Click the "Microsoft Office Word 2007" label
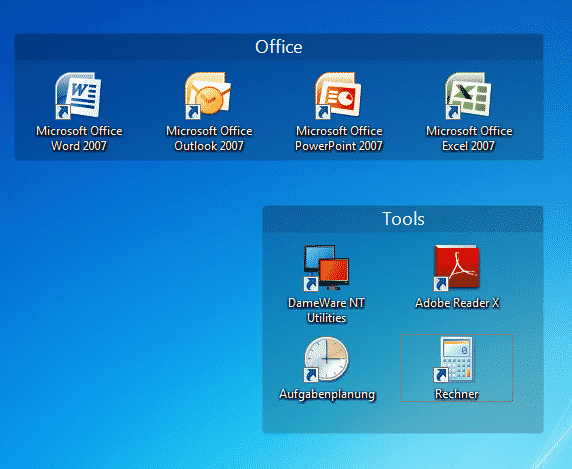Image resolution: width=572 pixels, height=469 pixels. (79, 138)
